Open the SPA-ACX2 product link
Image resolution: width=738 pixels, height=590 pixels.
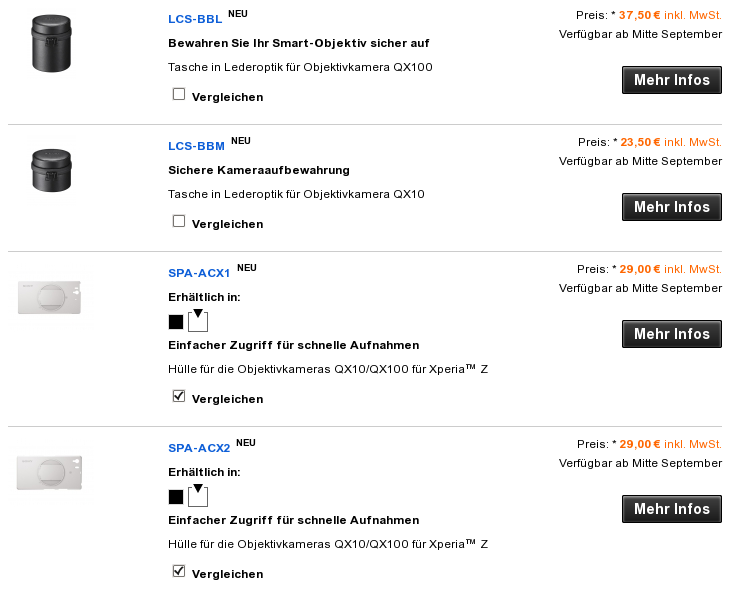coord(199,448)
